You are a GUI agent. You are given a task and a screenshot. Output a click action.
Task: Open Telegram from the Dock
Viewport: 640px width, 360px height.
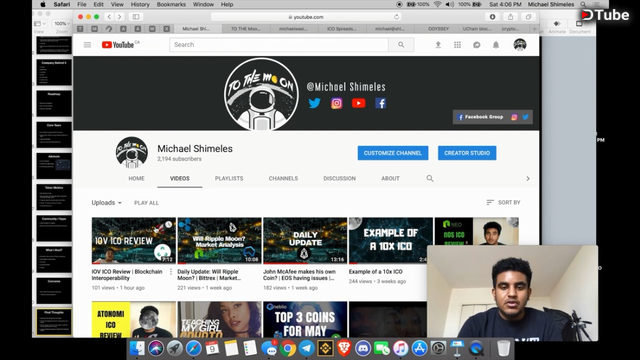point(307,349)
